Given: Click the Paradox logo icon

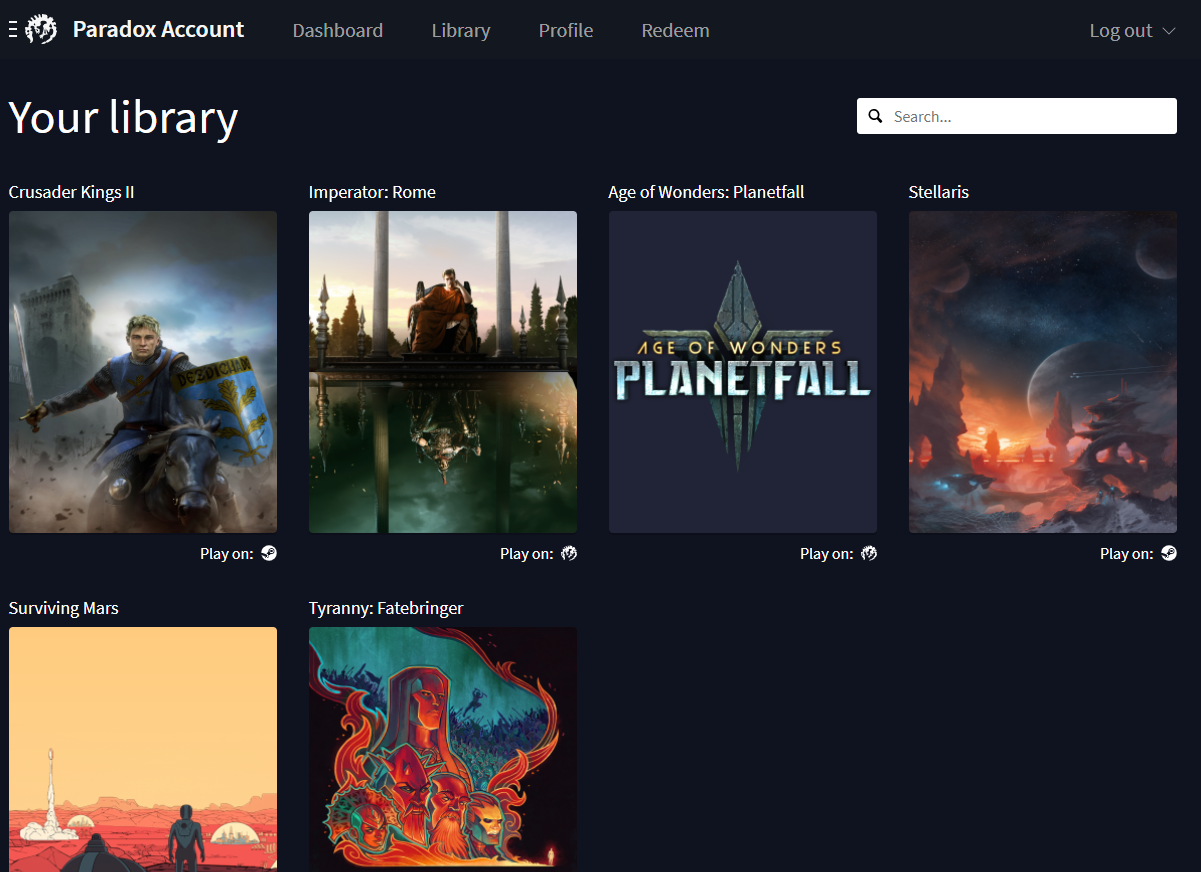Looking at the screenshot, I should click(41, 30).
